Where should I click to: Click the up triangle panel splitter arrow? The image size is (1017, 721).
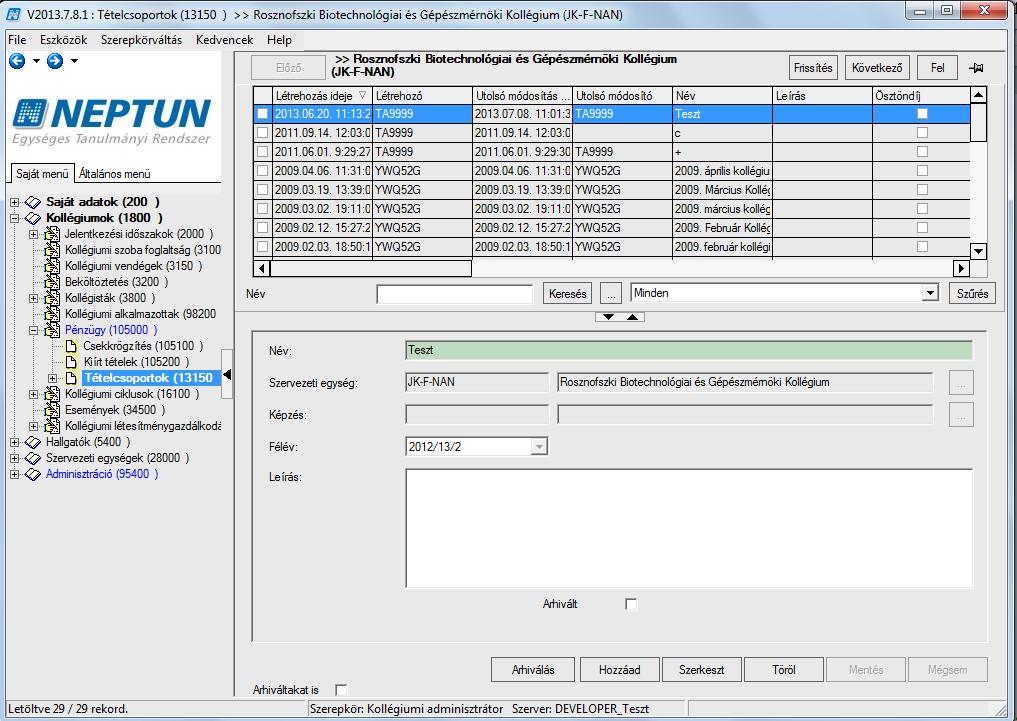[633, 317]
